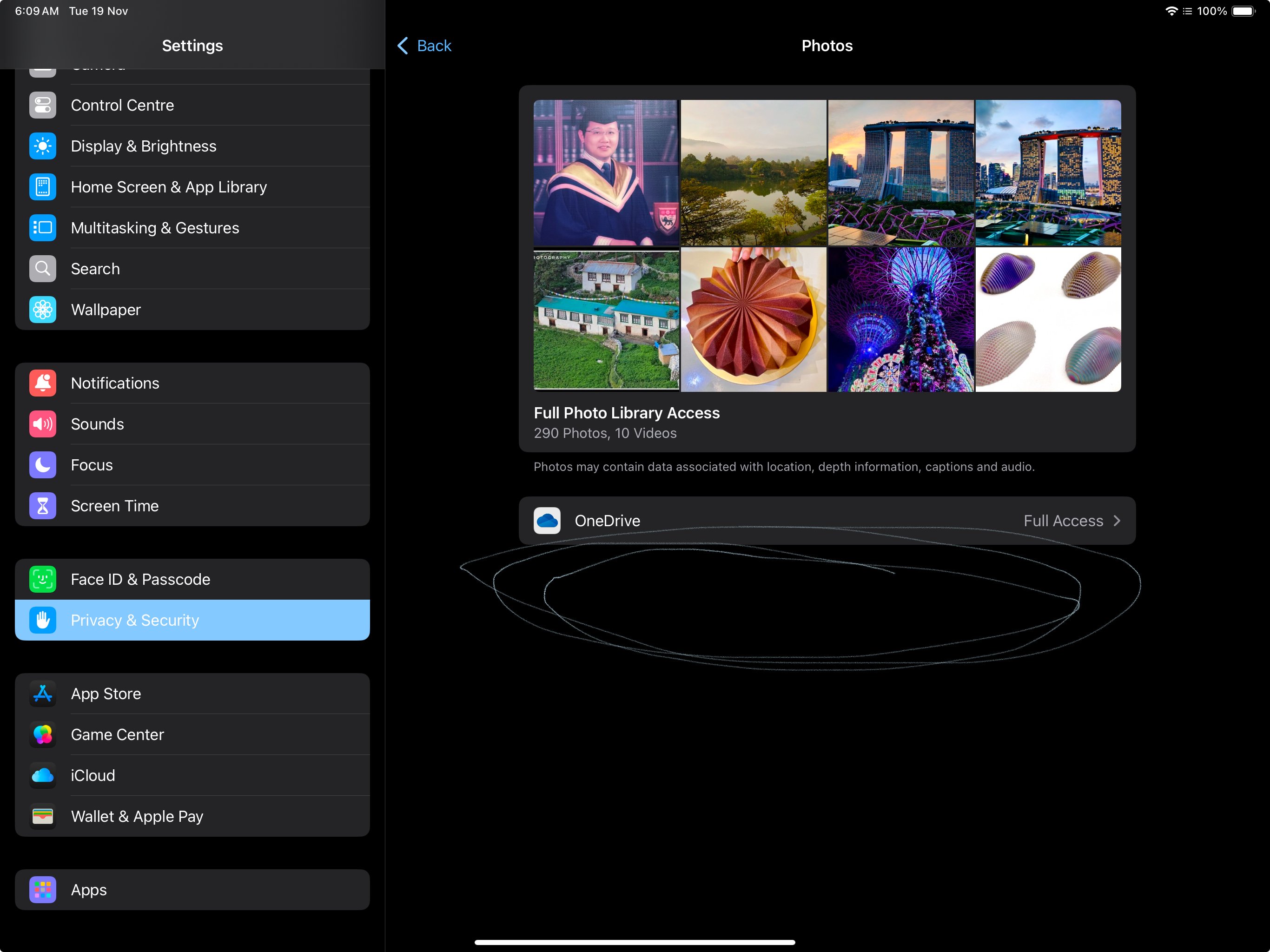
Task: Tap the Sounds speaker icon
Action: (x=42, y=424)
